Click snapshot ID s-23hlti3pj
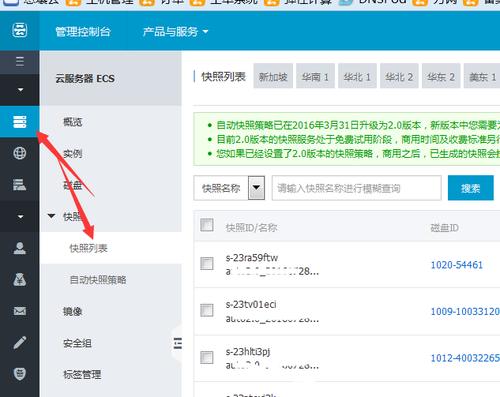This screenshot has height=397, width=500. 248,352
